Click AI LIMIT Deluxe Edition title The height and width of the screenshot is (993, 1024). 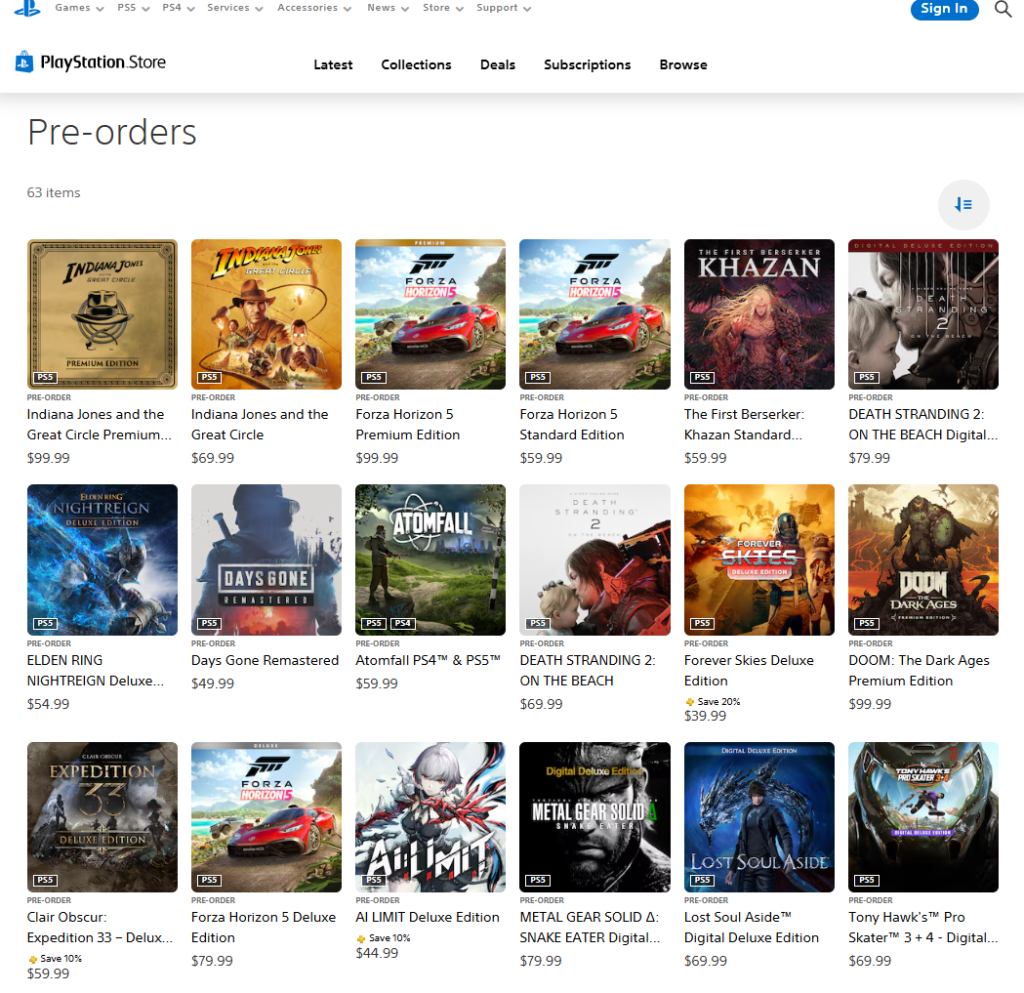click(427, 917)
